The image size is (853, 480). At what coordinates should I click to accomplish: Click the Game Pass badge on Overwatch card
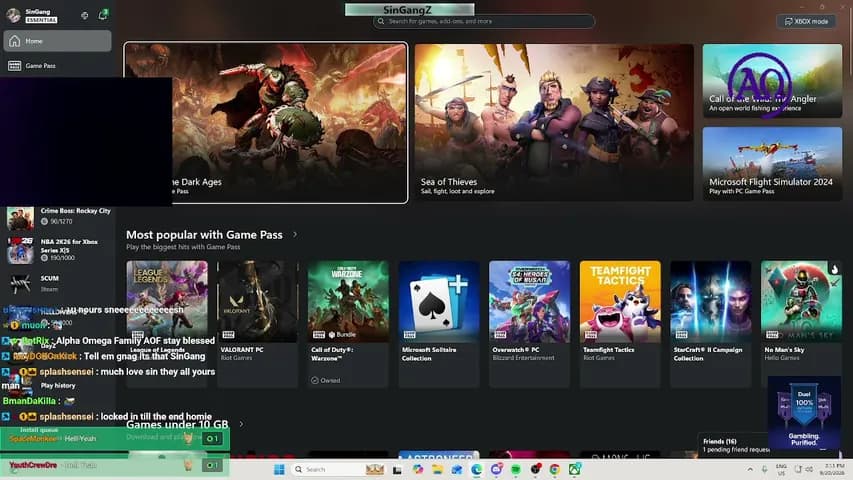[500, 334]
